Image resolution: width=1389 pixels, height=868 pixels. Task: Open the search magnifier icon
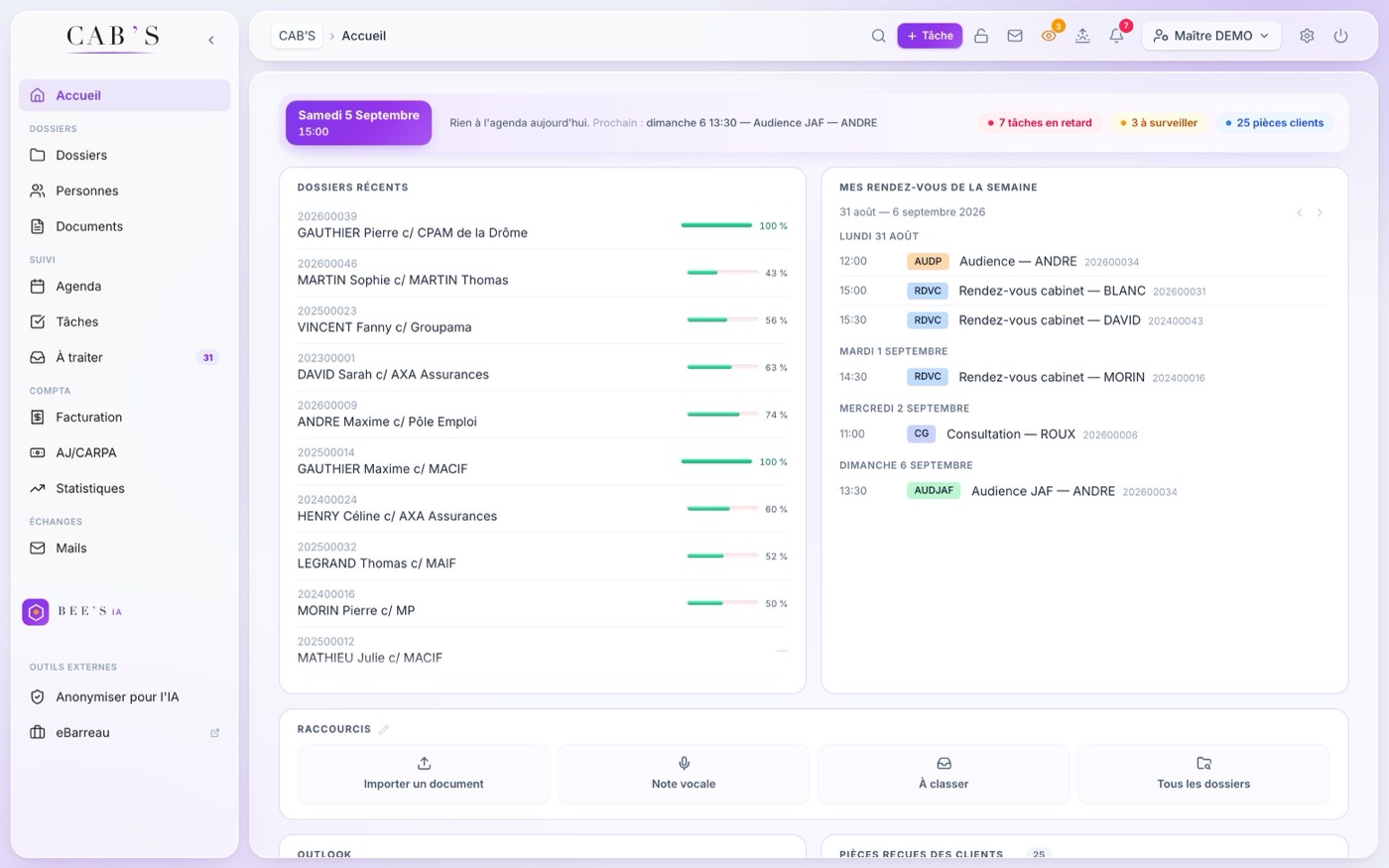[x=878, y=36]
